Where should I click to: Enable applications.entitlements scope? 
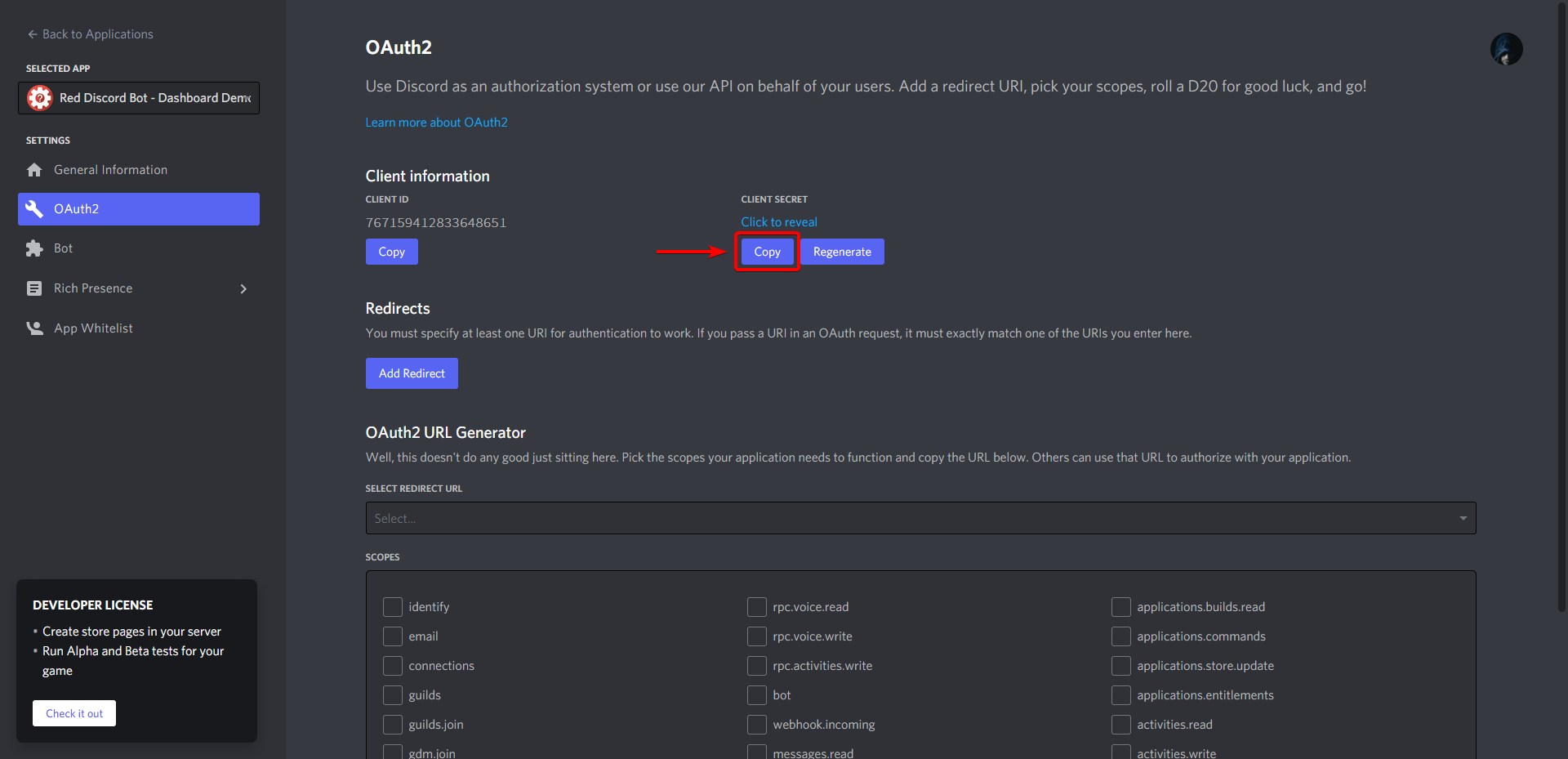tap(1121, 695)
